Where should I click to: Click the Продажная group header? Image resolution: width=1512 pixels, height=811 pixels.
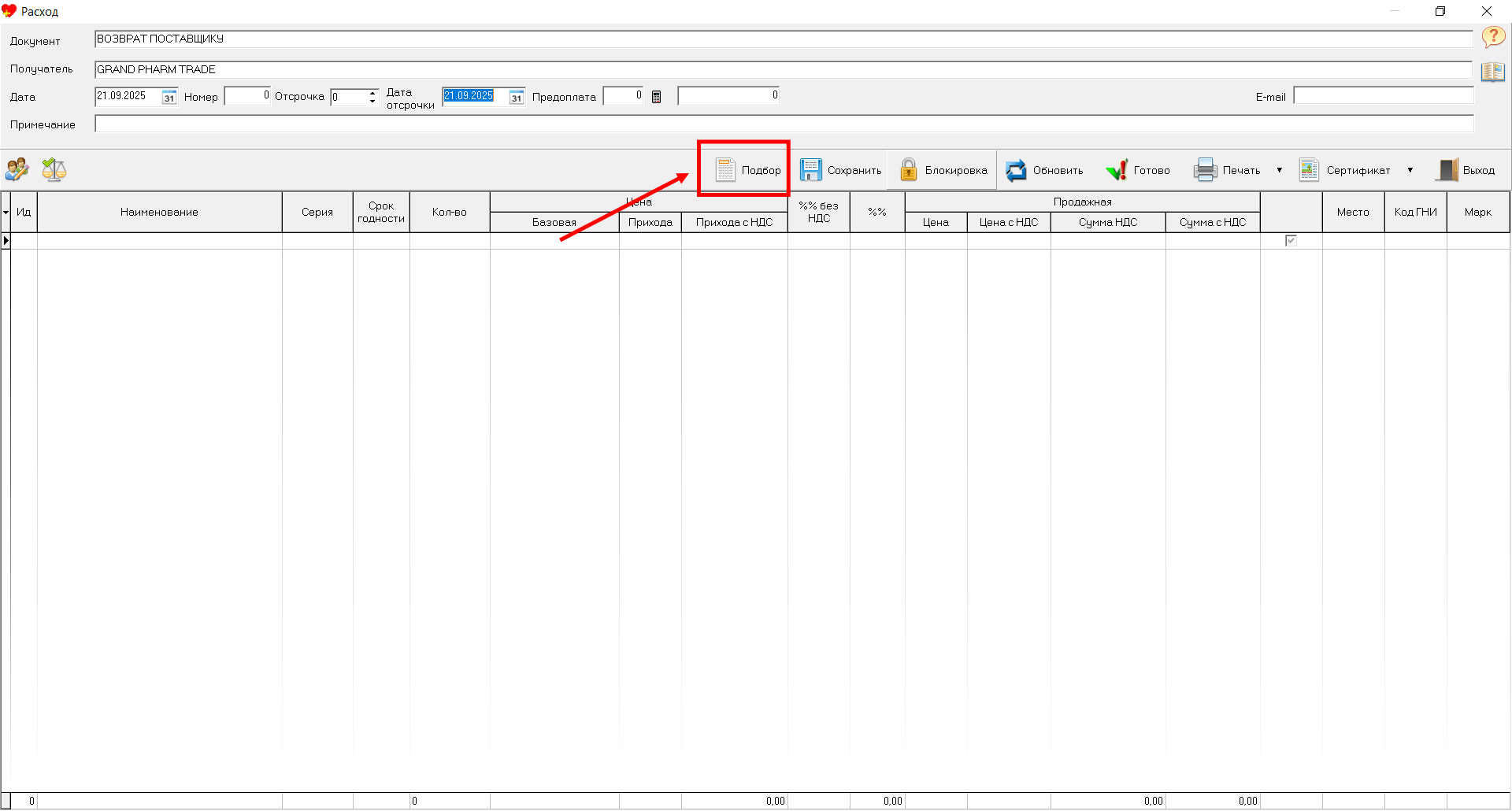1083,202
